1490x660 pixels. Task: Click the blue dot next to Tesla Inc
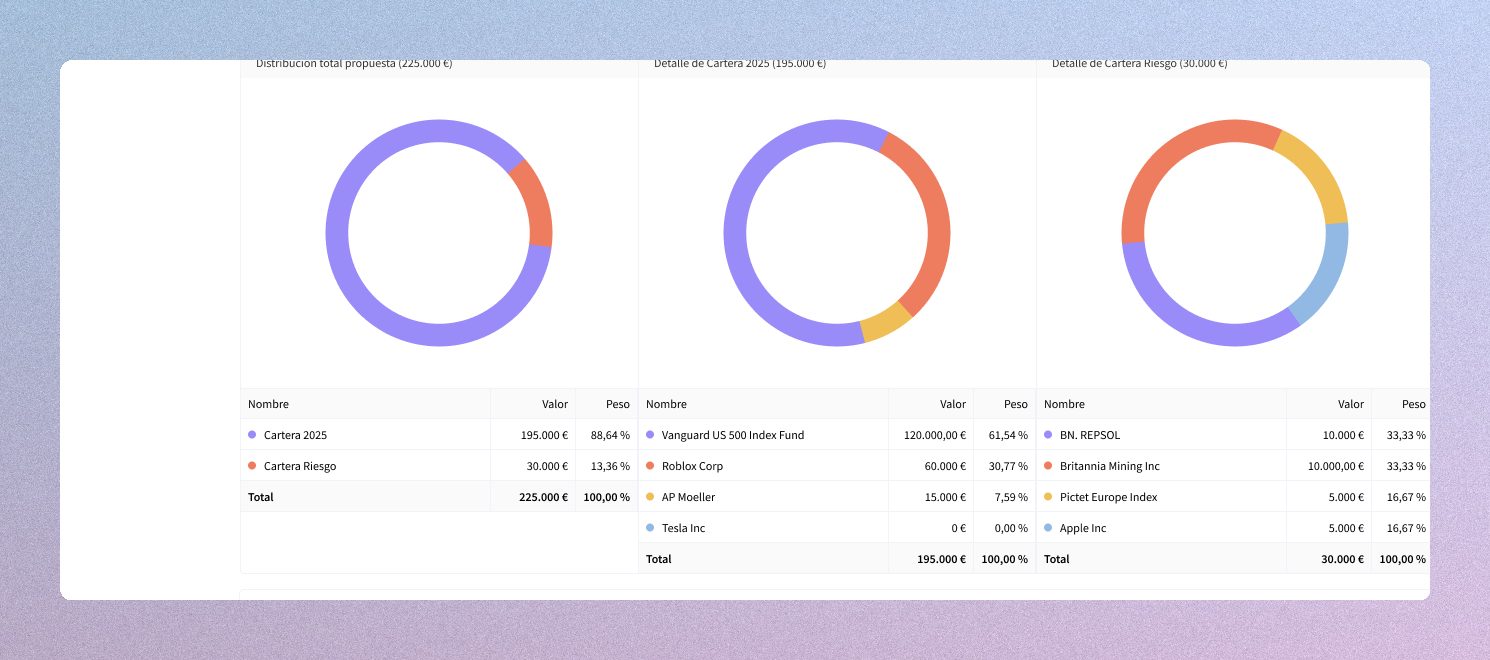point(650,528)
